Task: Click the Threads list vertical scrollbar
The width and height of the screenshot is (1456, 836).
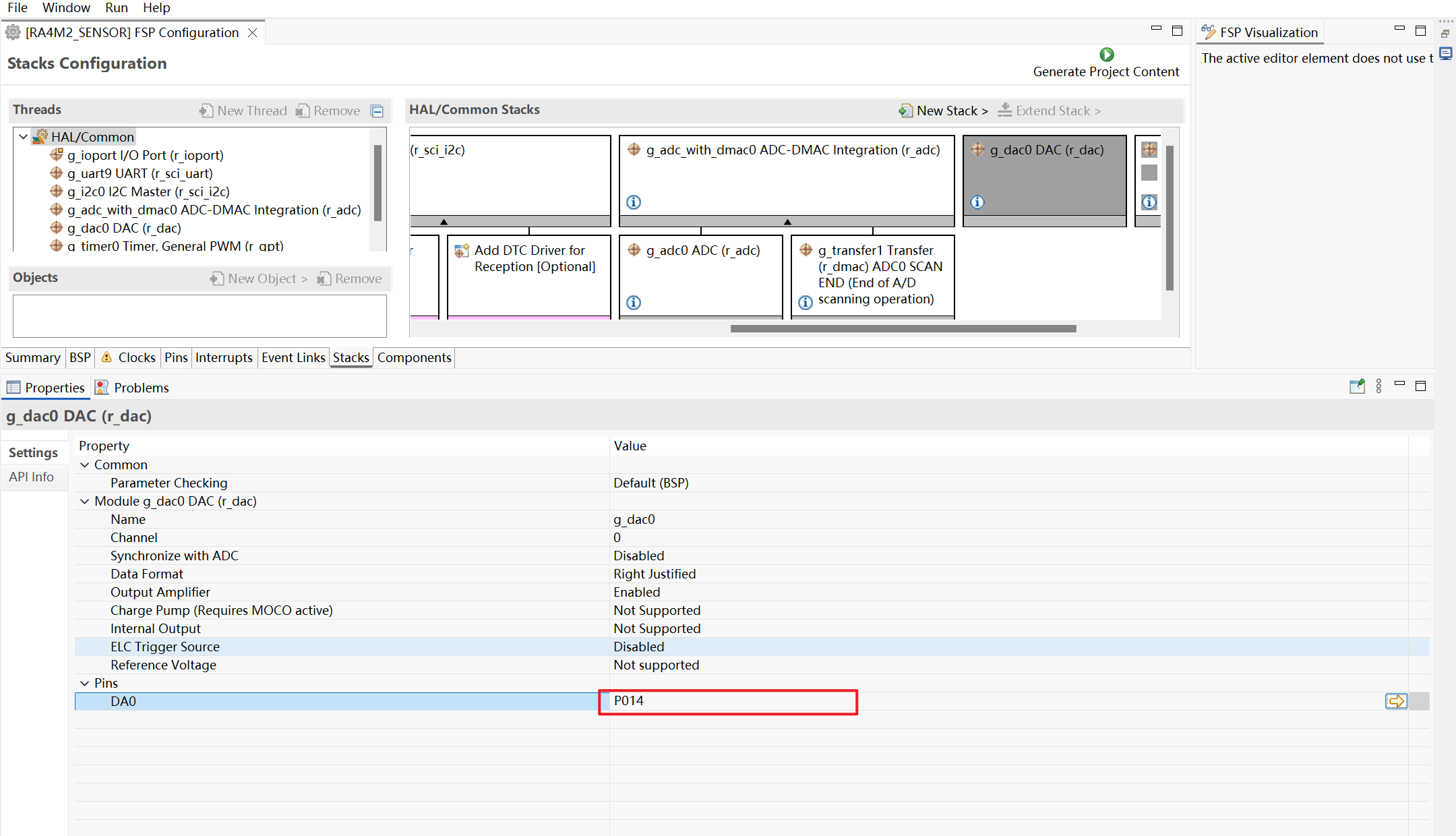Action: pyautogui.click(x=377, y=183)
